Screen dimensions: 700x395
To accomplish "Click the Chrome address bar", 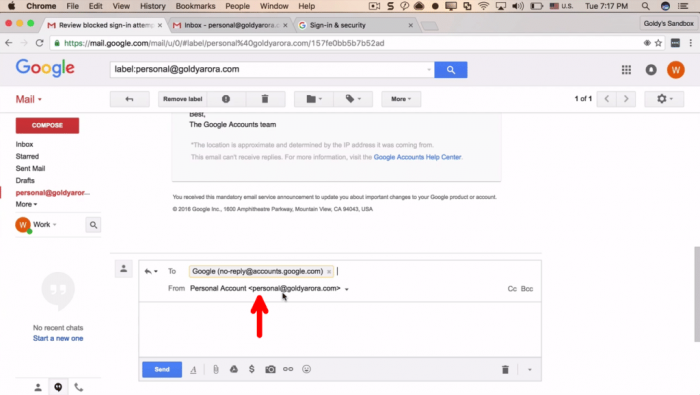I will 348,43.
